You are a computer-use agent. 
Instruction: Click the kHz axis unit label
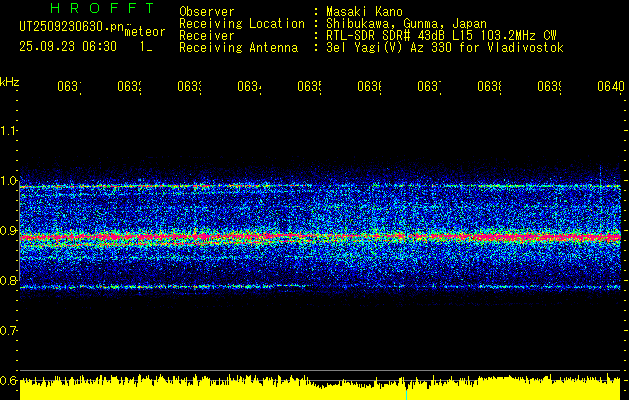9,82
